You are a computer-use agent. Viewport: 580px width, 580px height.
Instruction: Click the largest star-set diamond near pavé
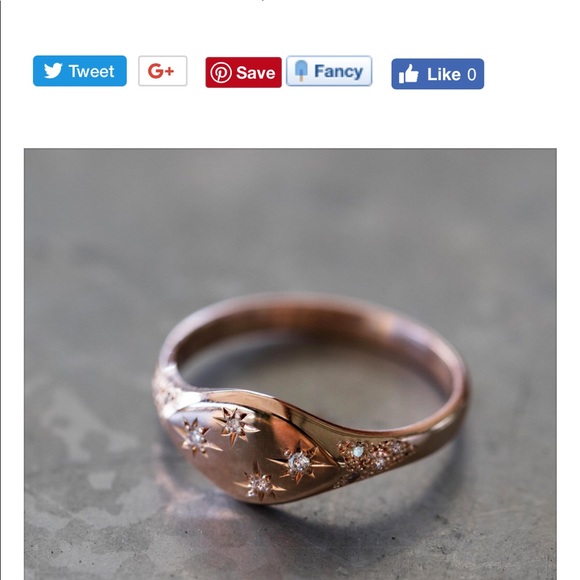click(299, 462)
